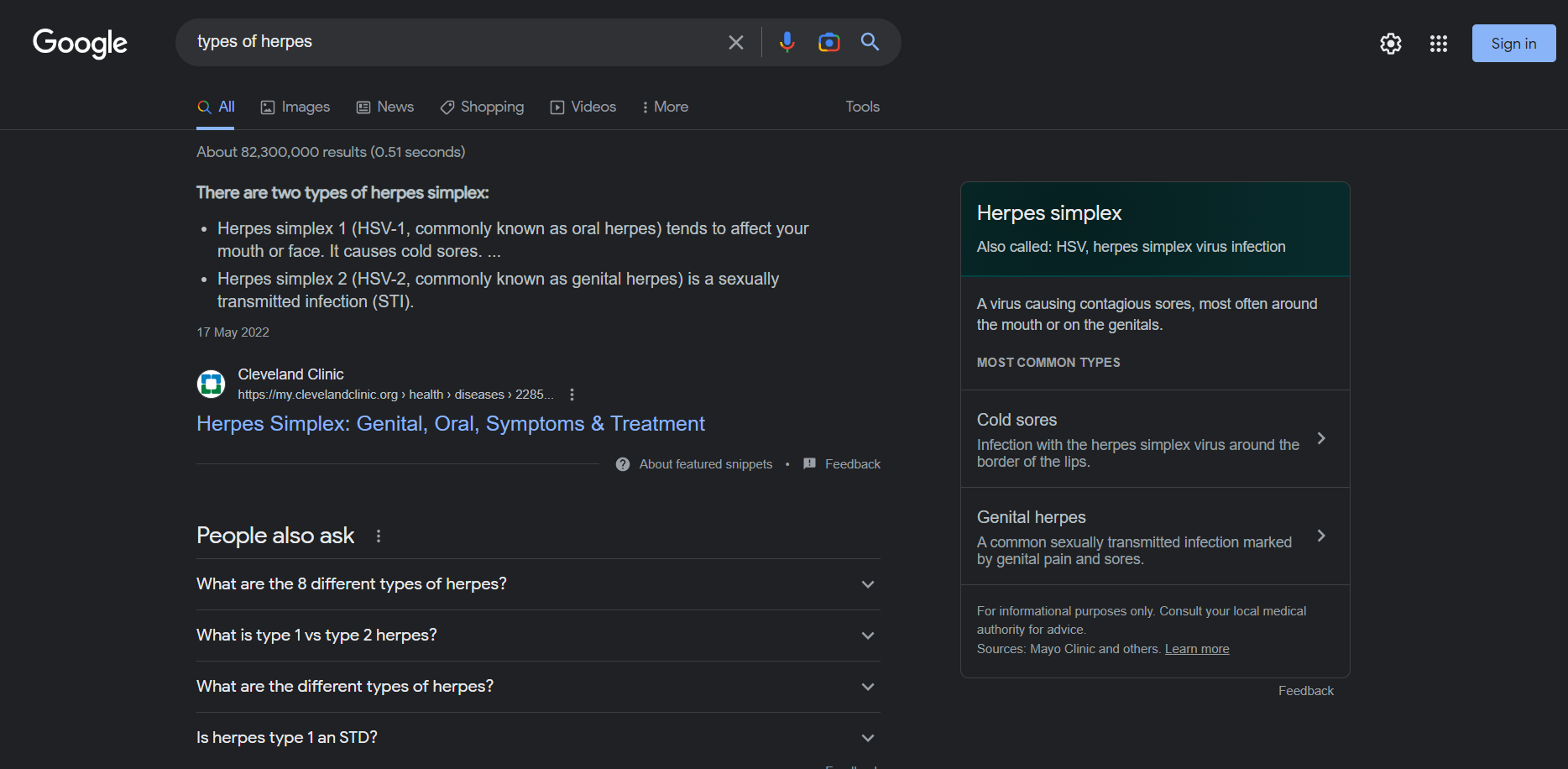Open the Herpes Simplex Cleveland Clinic result
1568x769 pixels.
tap(450, 424)
